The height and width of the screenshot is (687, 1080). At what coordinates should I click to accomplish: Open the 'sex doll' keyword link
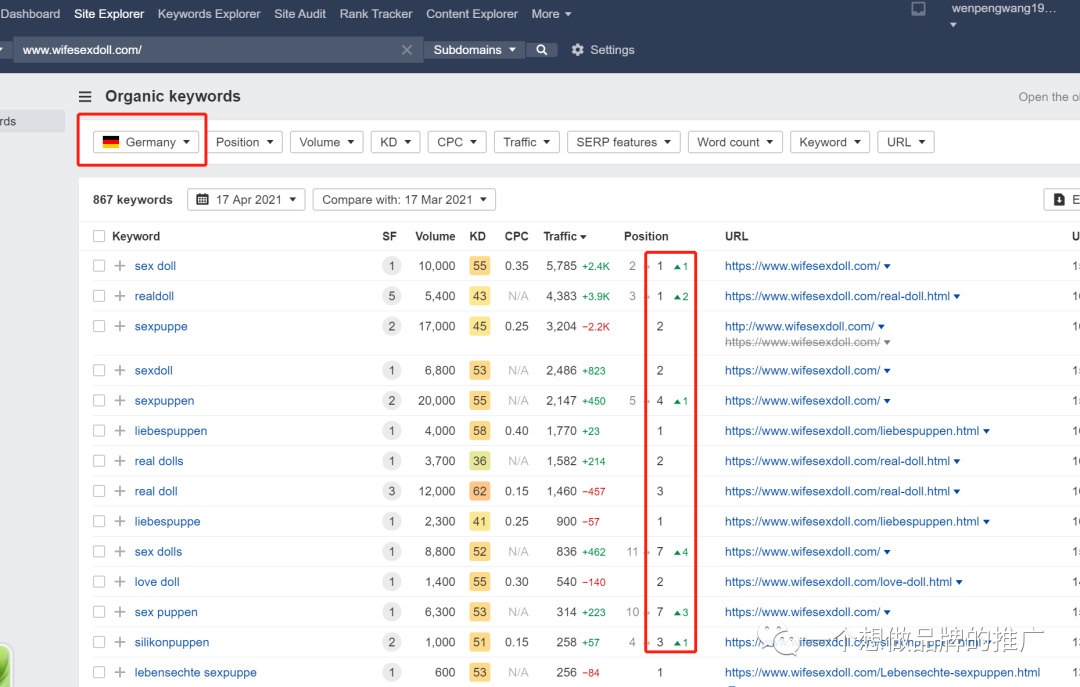point(155,266)
